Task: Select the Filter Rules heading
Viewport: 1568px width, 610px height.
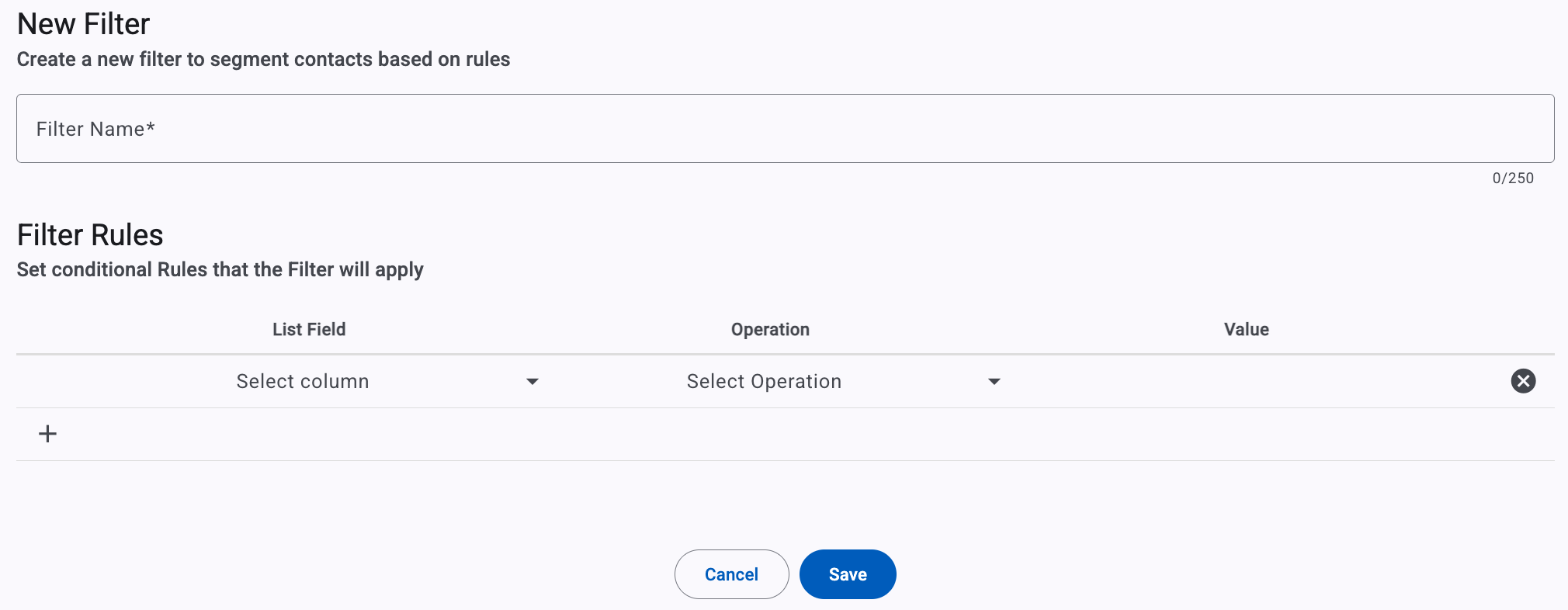Action: (90, 234)
